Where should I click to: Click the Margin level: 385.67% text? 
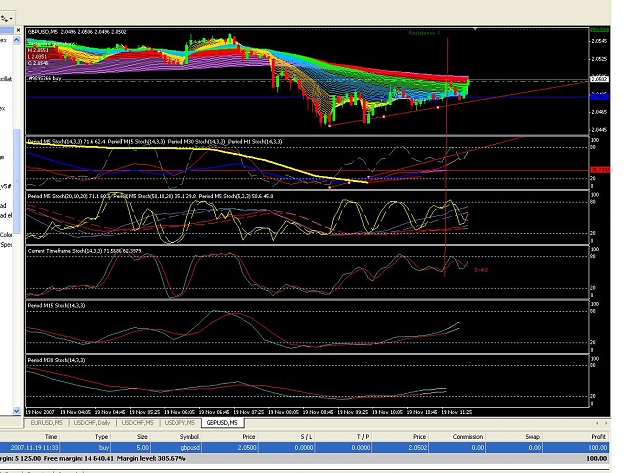click(151, 459)
